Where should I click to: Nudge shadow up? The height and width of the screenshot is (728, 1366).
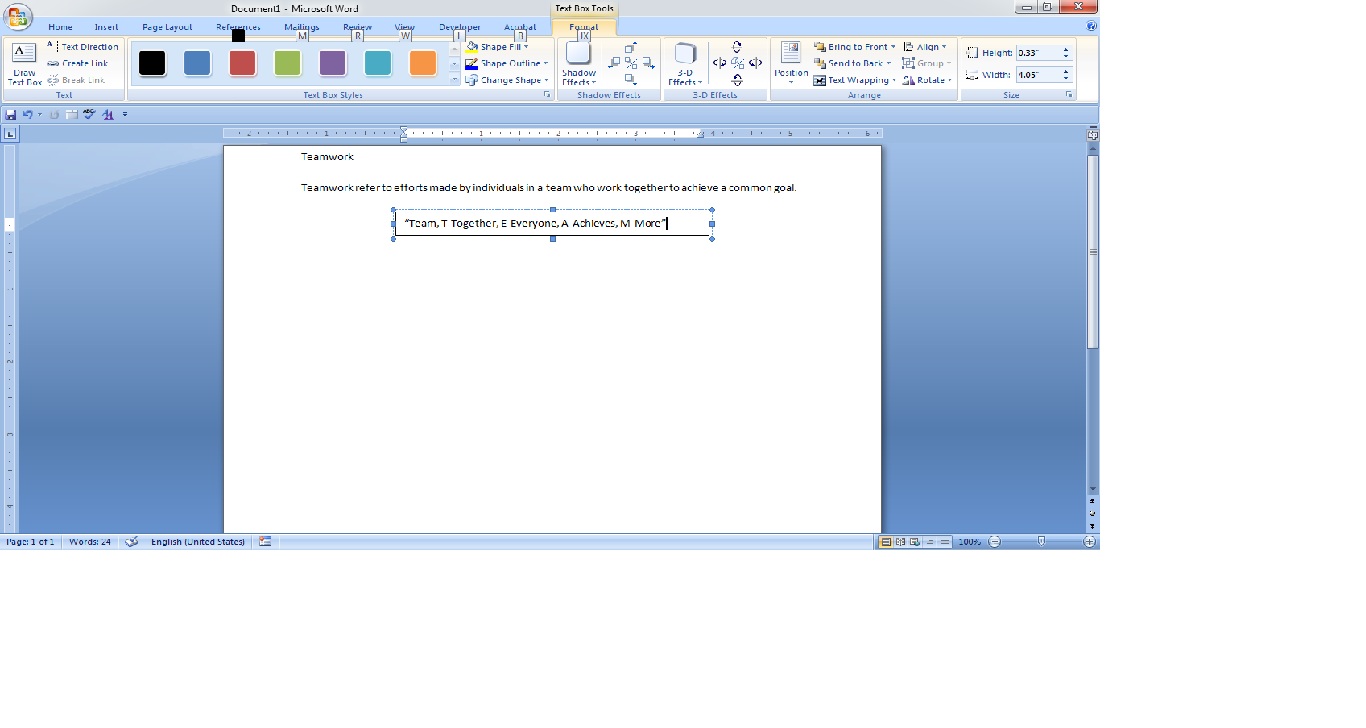630,48
